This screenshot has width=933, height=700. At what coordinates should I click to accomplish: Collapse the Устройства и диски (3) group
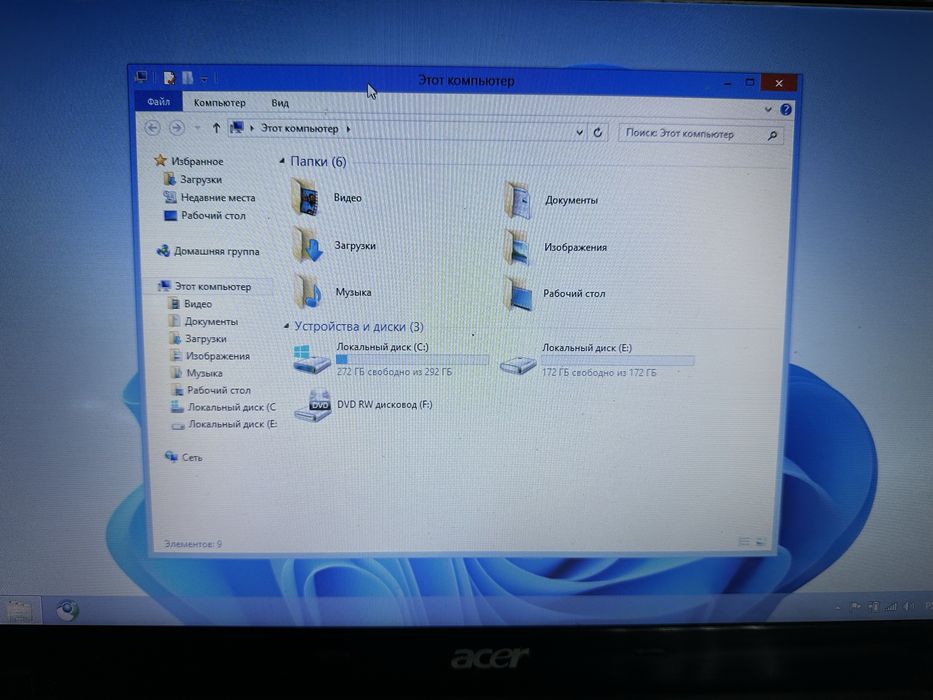pyautogui.click(x=286, y=326)
